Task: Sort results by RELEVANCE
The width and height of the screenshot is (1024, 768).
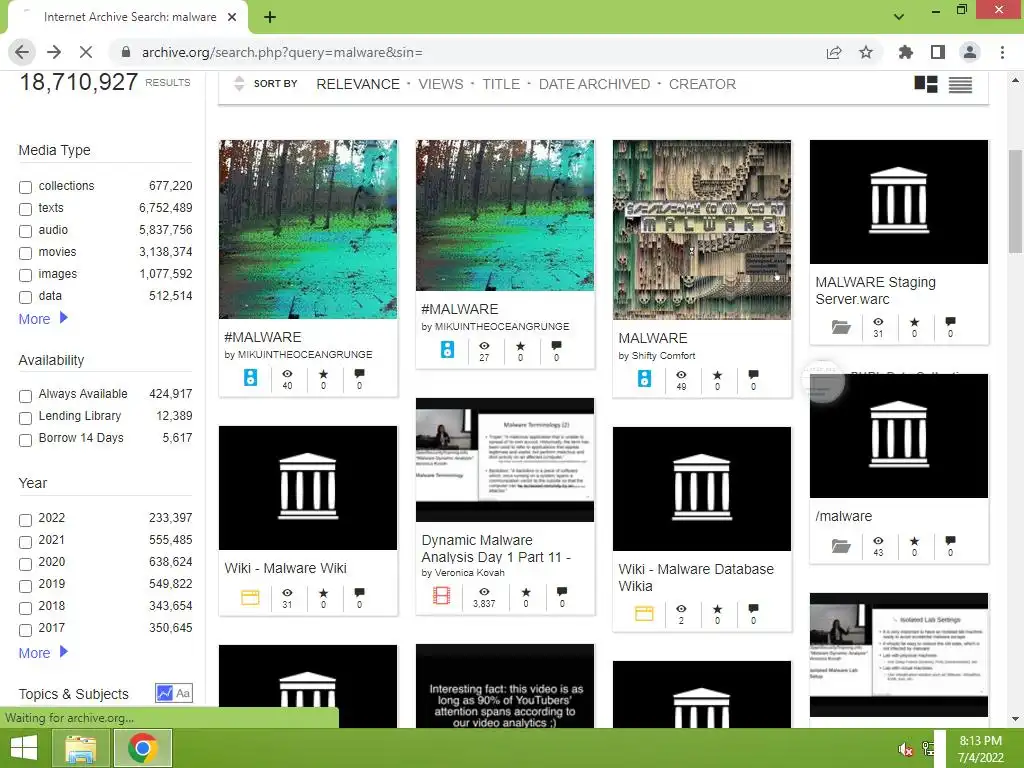Action: (358, 84)
